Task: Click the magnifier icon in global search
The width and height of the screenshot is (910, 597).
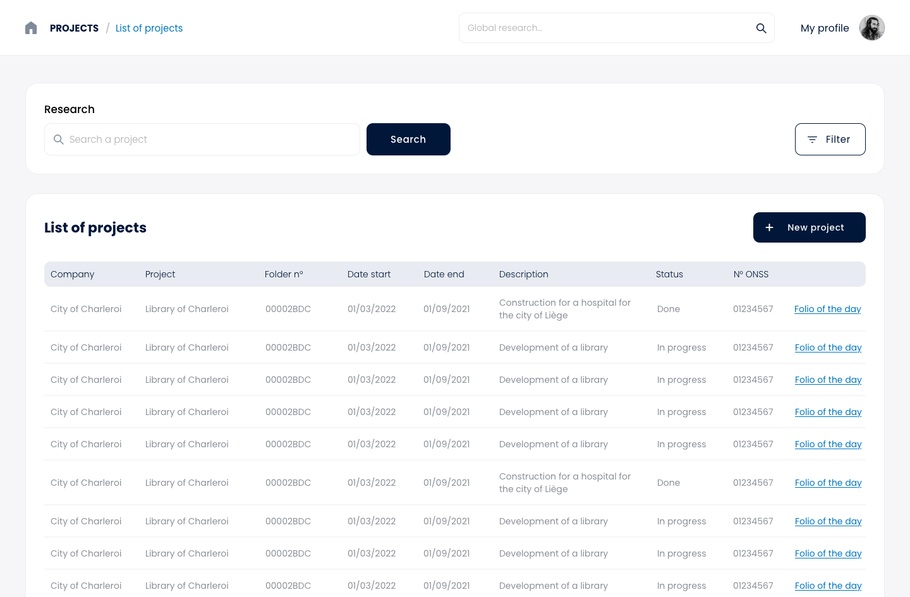Action: [761, 28]
